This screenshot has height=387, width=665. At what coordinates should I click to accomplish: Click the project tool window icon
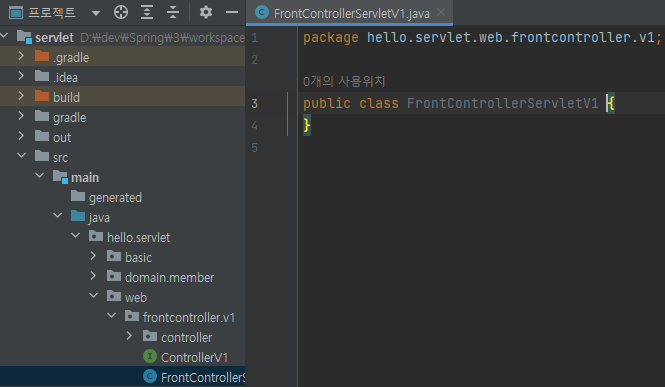pos(16,13)
